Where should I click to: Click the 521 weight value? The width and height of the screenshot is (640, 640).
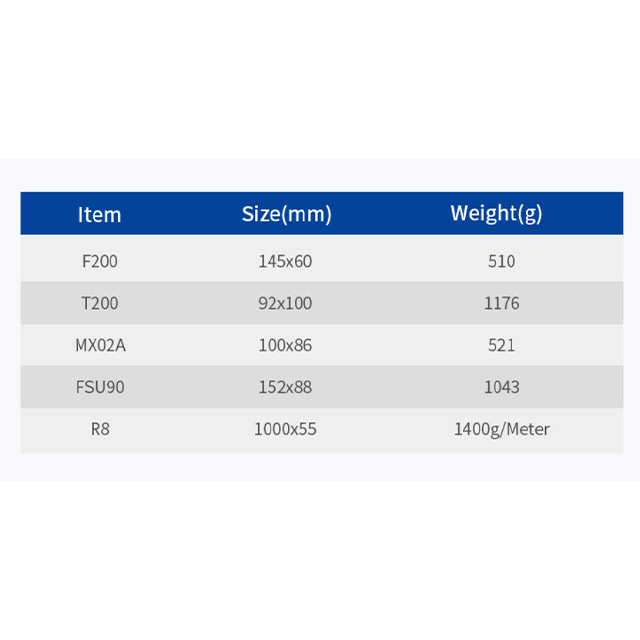point(502,345)
